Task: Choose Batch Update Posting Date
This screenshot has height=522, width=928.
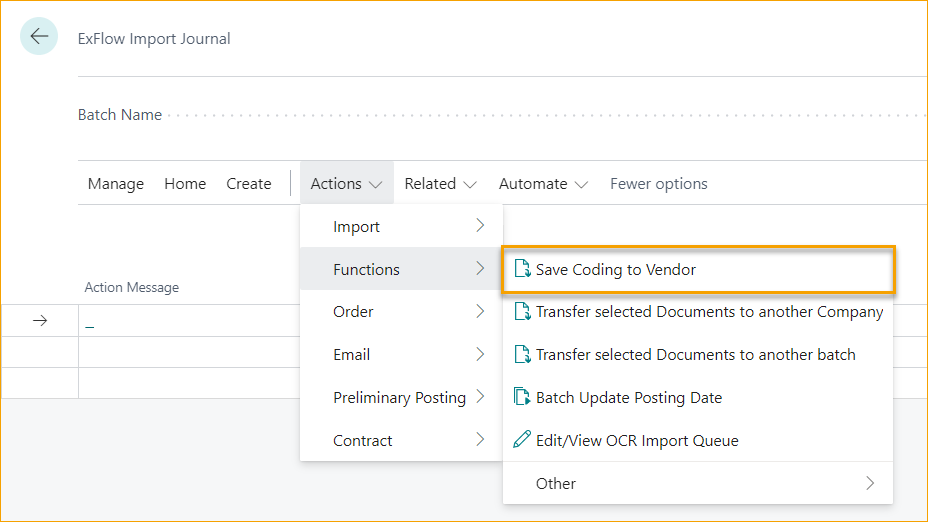Action: tap(698, 397)
